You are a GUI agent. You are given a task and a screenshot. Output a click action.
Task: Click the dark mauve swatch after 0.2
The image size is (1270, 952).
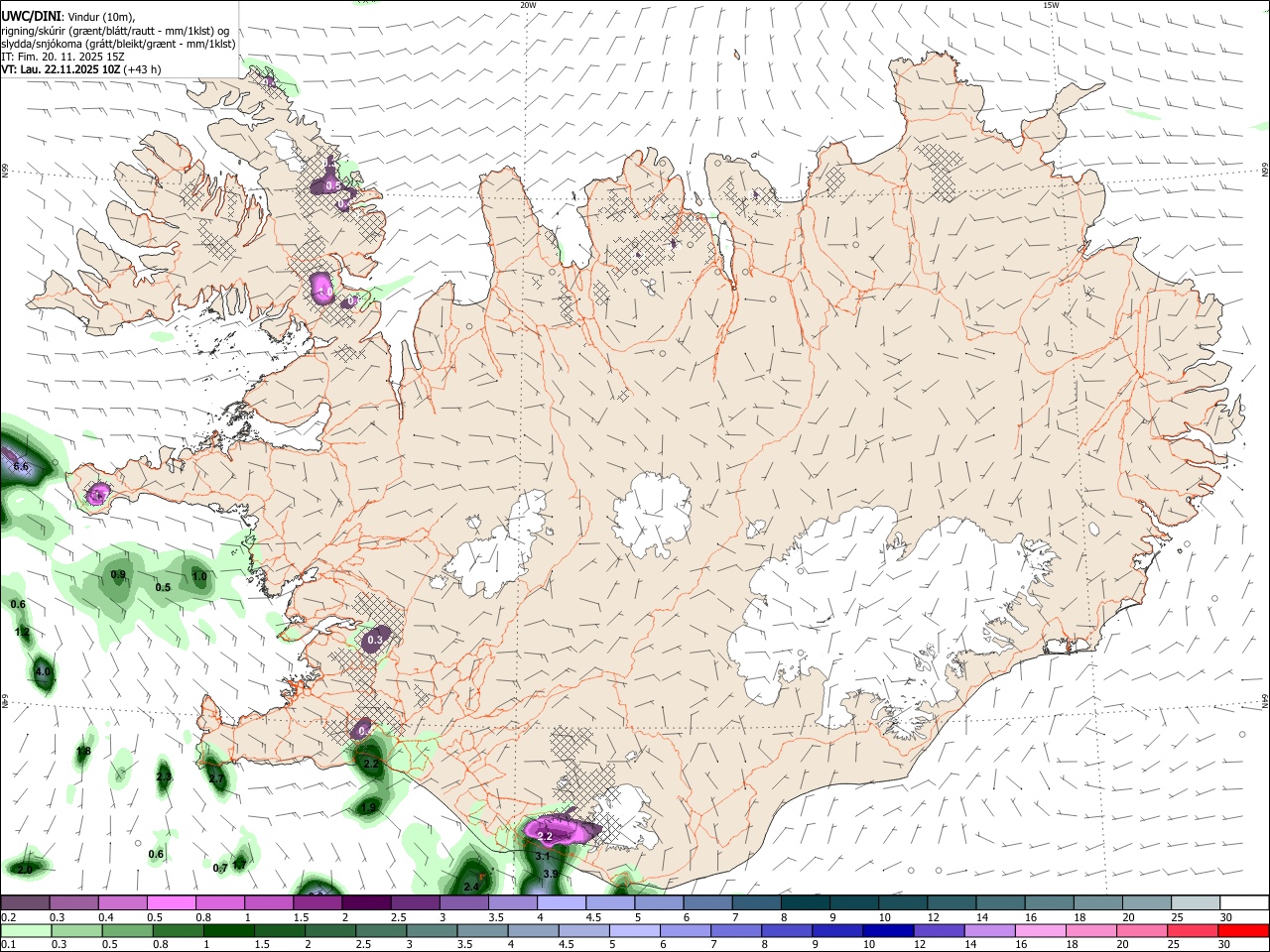click(x=26, y=903)
